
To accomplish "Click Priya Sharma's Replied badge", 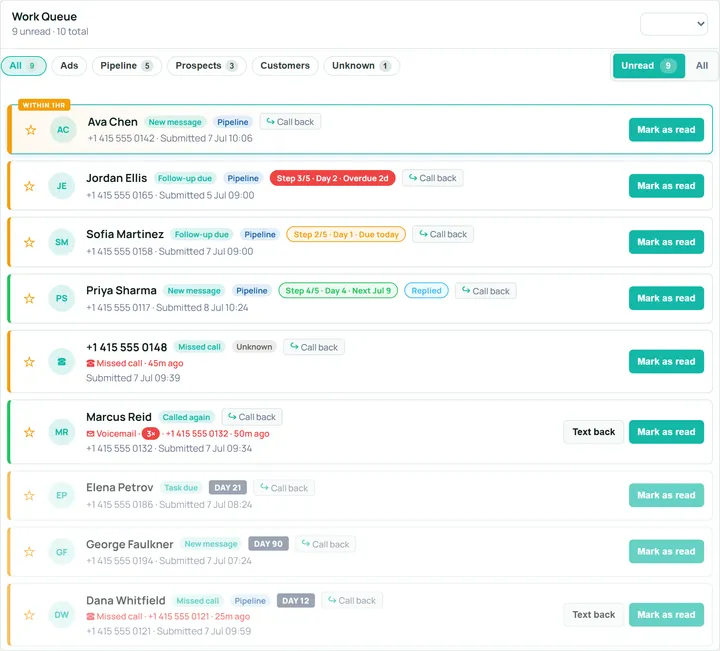I will (x=426, y=291).
